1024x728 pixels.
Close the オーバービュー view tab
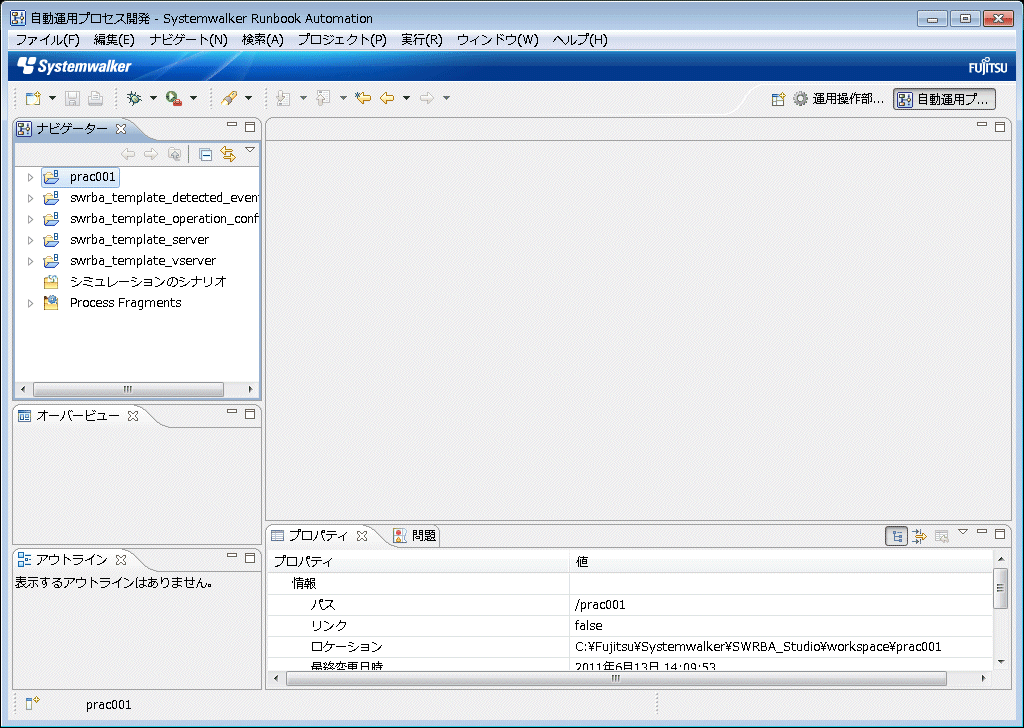click(133, 416)
